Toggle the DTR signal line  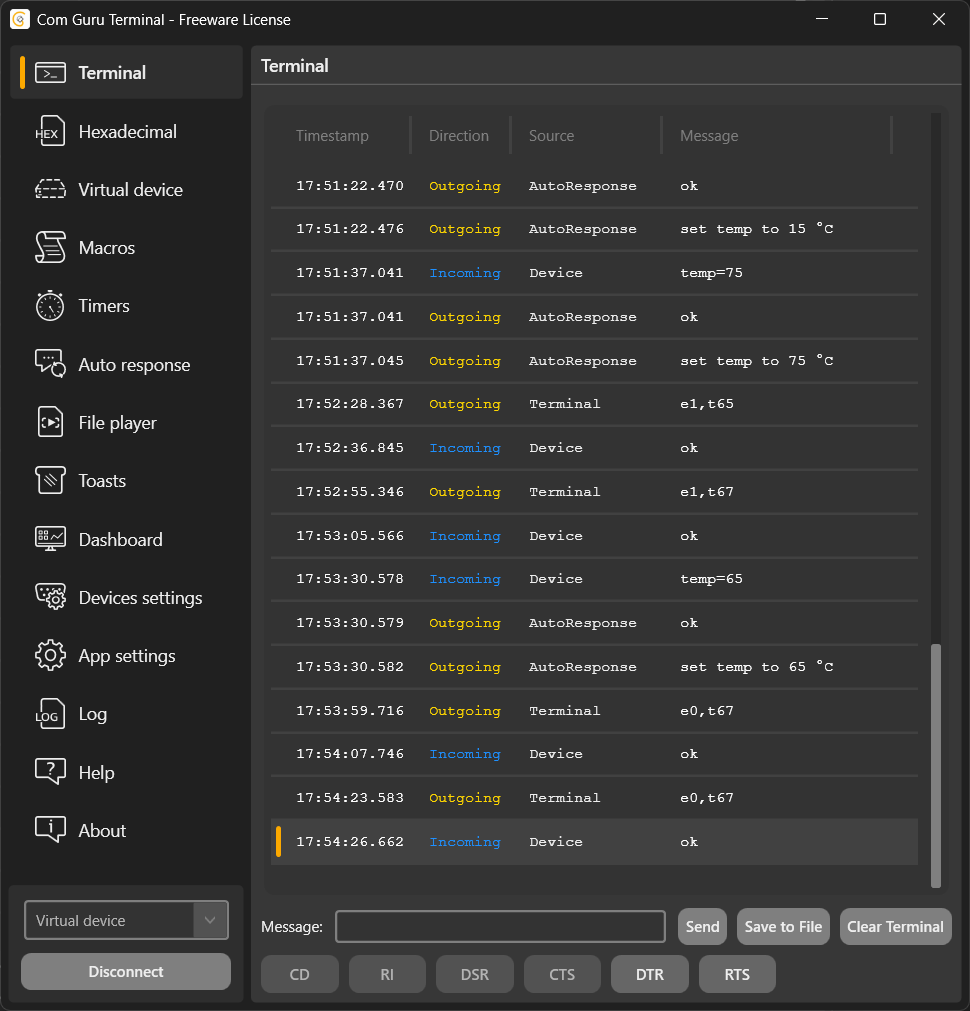point(649,975)
